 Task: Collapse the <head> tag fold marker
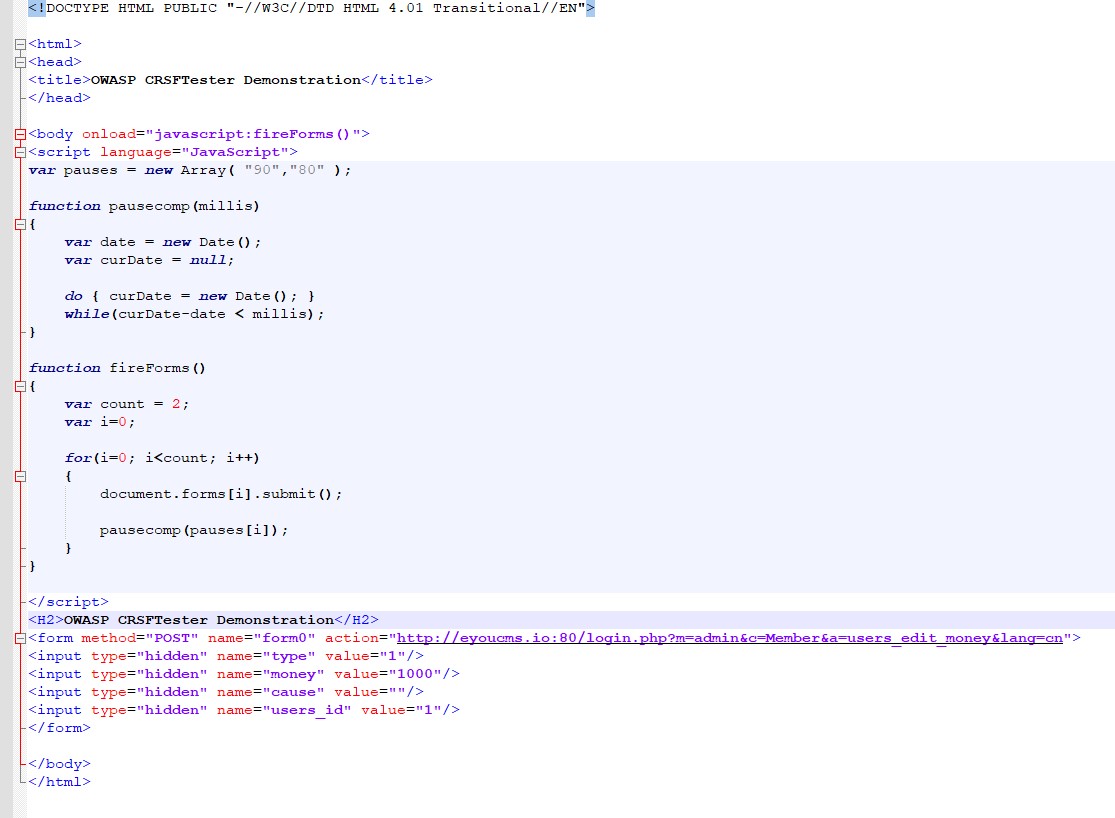20,62
